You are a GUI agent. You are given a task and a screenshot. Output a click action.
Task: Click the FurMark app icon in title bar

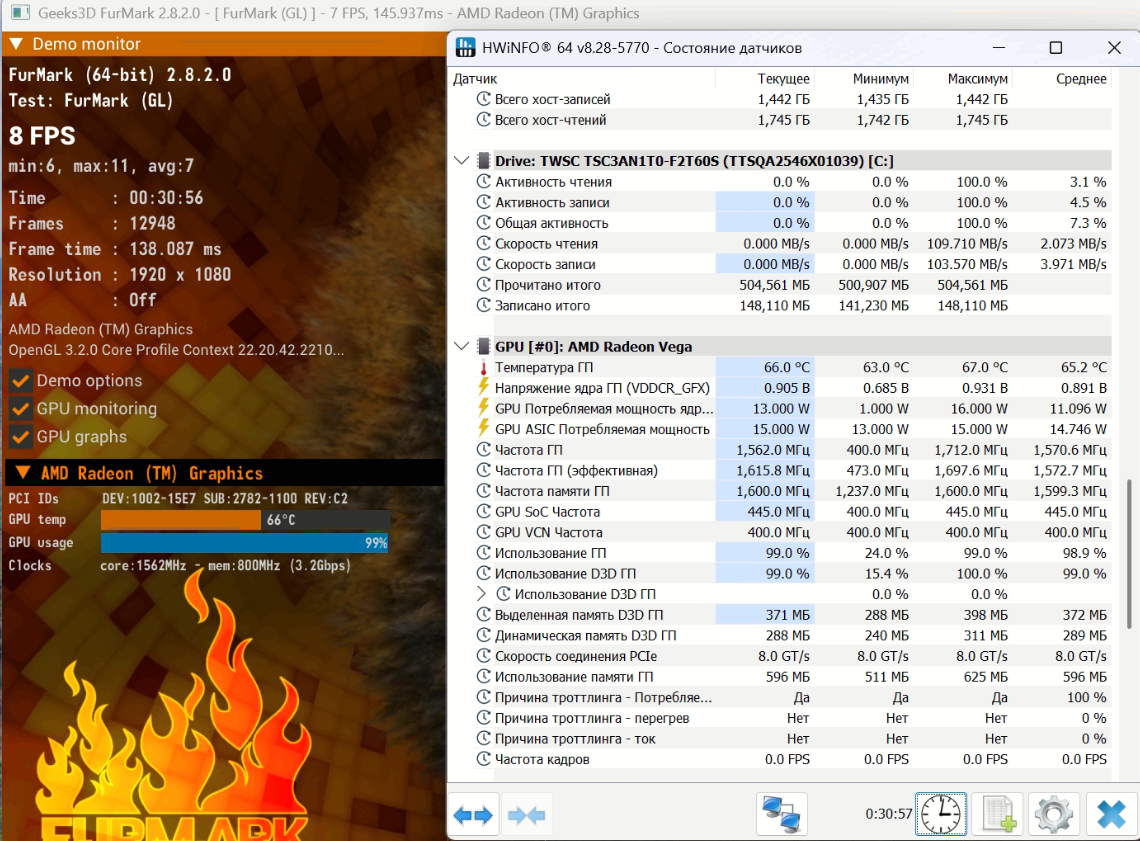tap(21, 12)
